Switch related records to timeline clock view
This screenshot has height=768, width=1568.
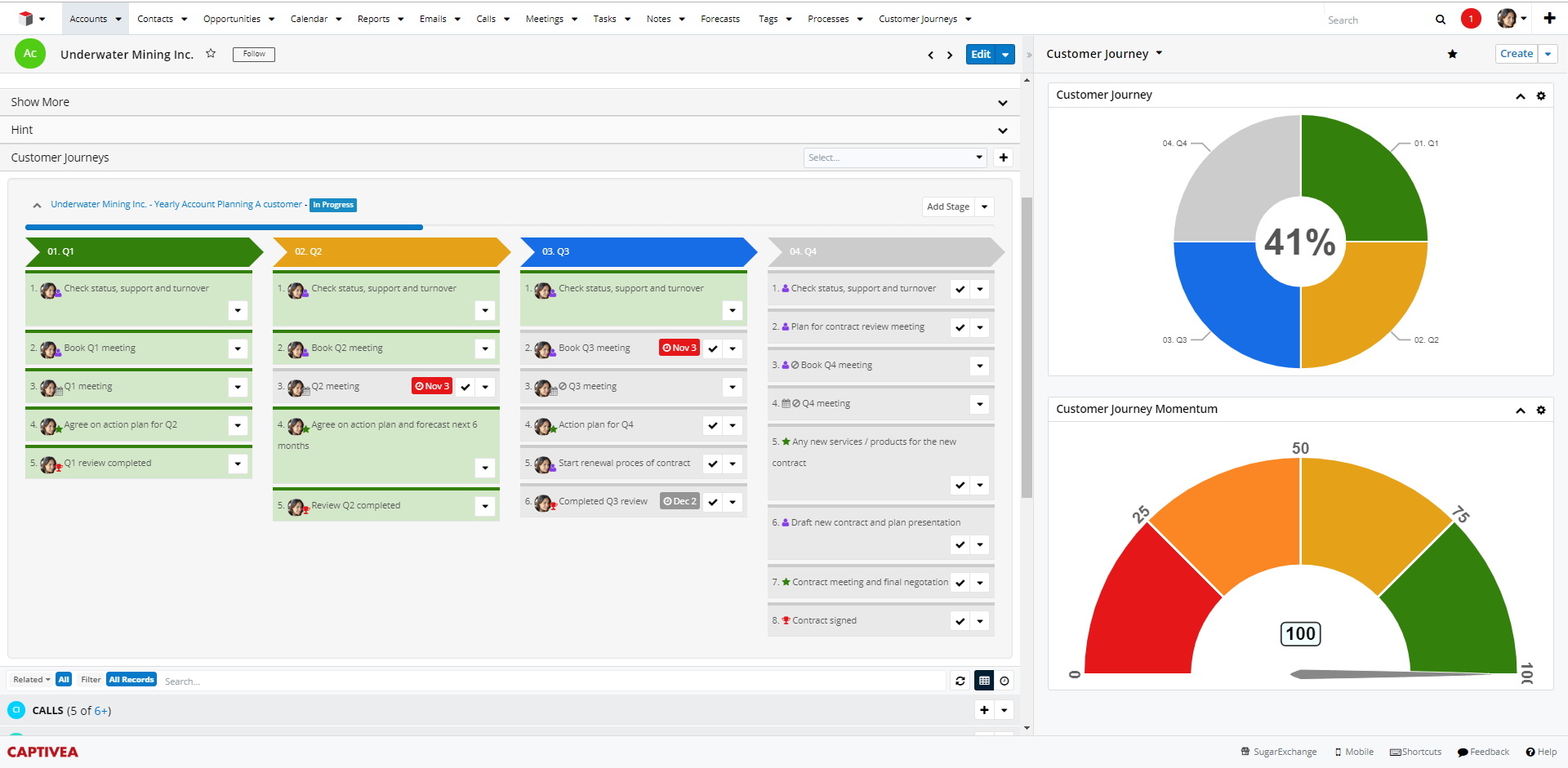tap(1004, 680)
